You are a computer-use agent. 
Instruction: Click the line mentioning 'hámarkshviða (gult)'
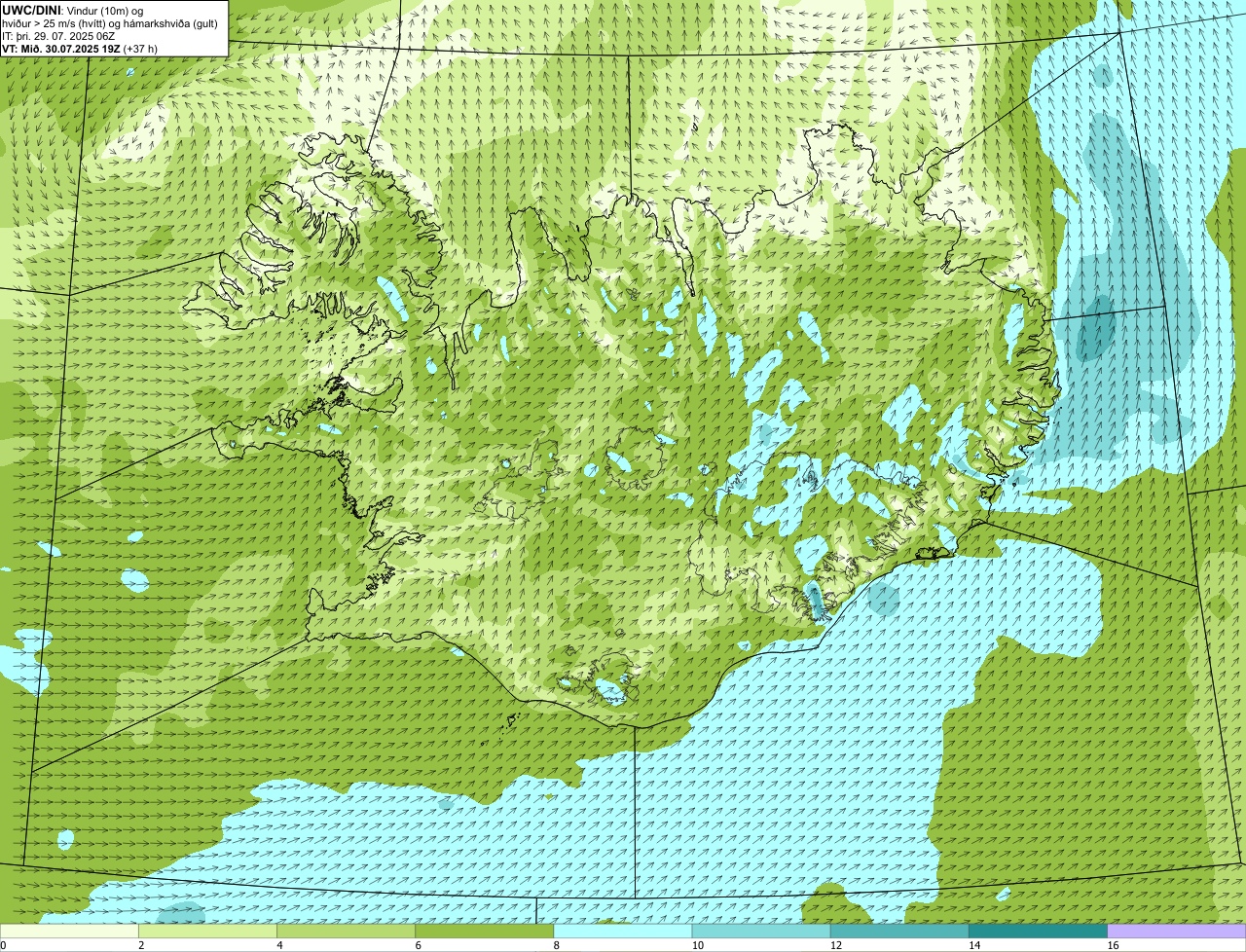coord(110,23)
